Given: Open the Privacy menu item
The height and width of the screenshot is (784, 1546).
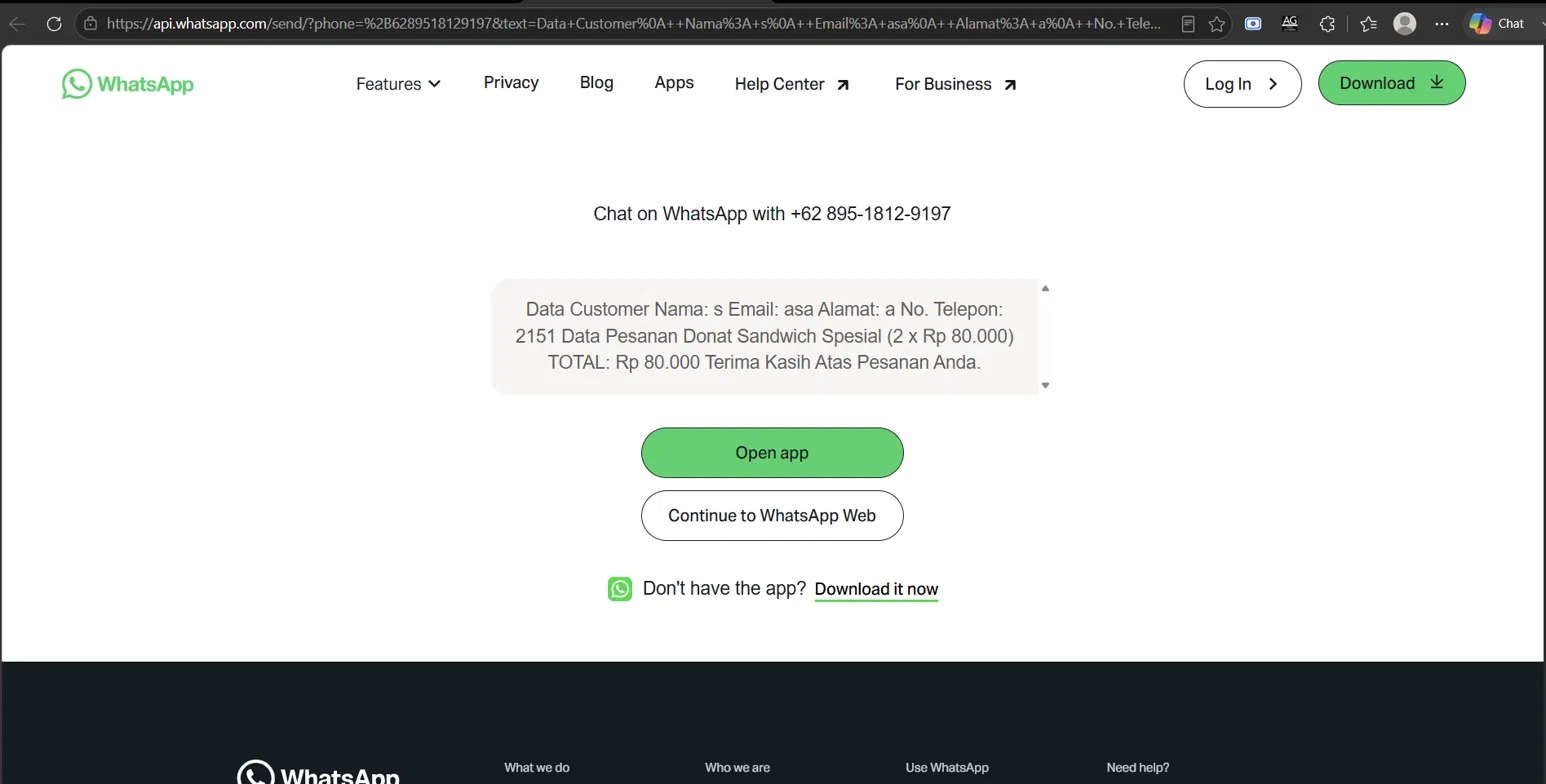Looking at the screenshot, I should (511, 83).
